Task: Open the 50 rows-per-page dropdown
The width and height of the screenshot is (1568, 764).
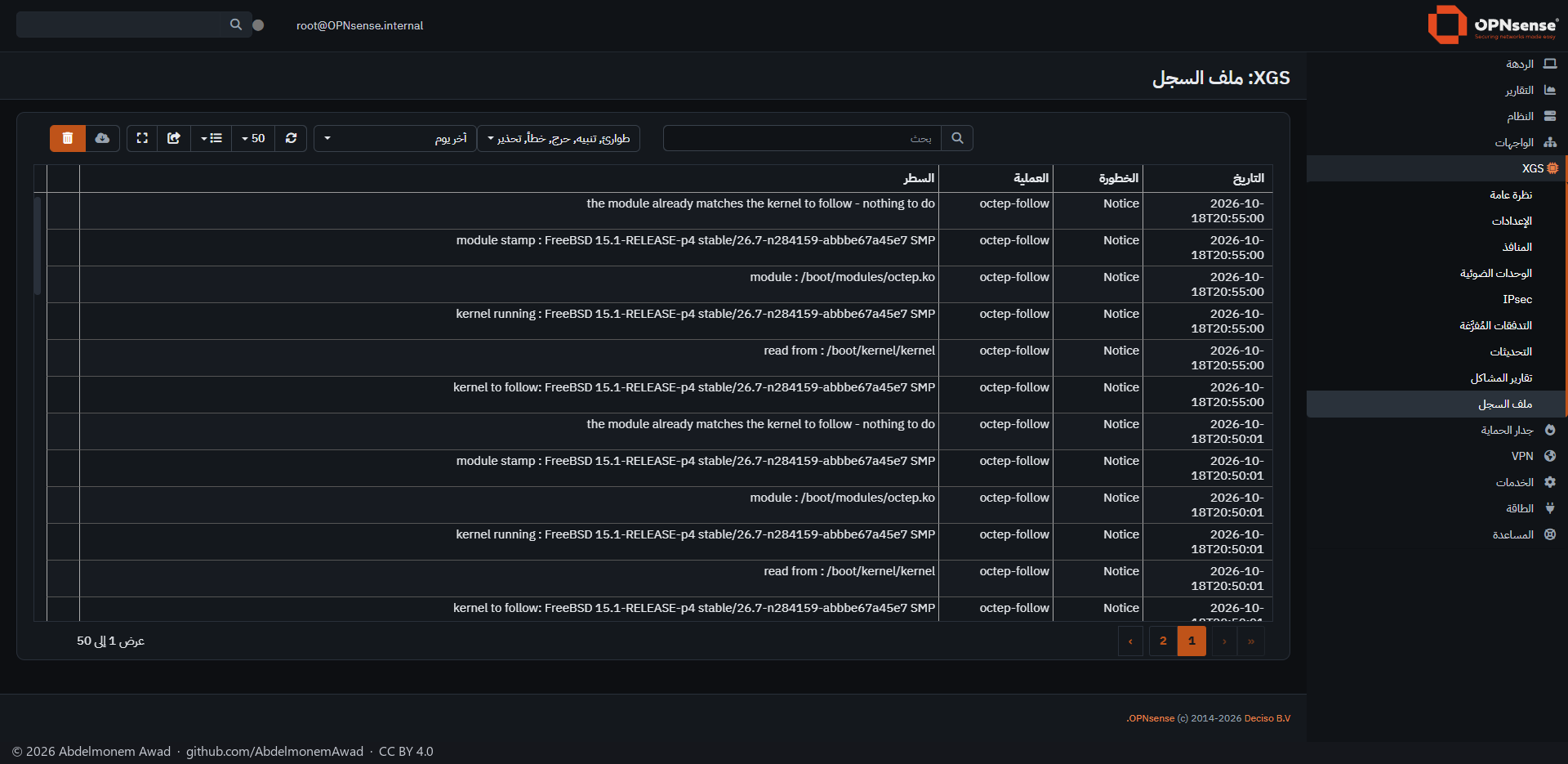Action: tap(253, 138)
